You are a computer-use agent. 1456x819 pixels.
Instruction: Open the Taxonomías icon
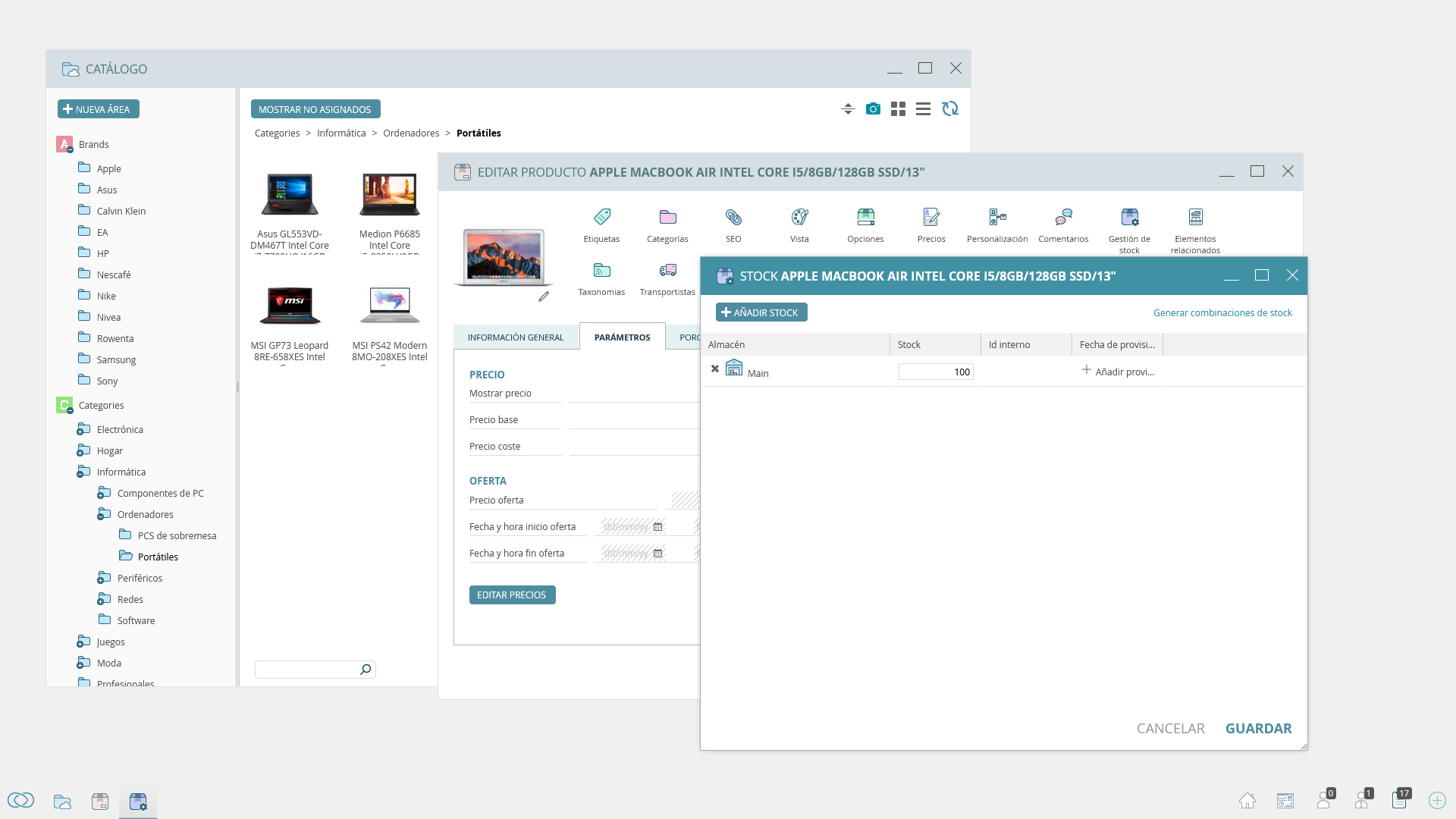pyautogui.click(x=601, y=270)
